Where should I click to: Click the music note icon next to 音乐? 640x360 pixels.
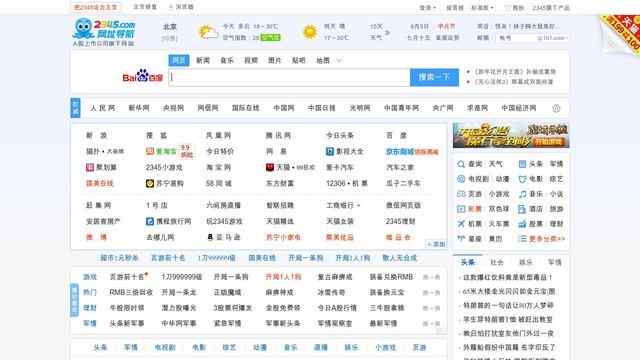(522, 194)
